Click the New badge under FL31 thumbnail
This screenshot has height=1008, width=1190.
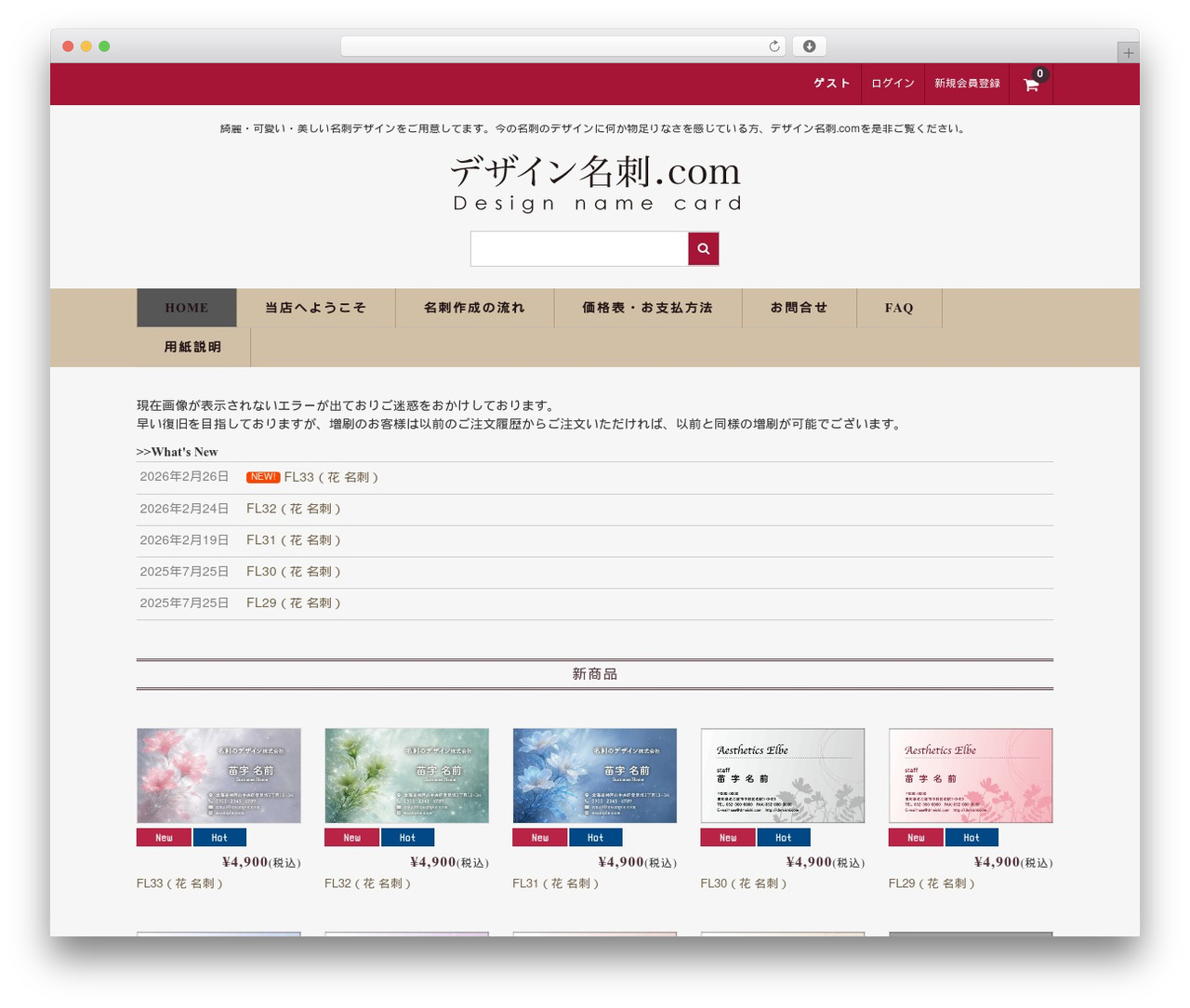540,838
